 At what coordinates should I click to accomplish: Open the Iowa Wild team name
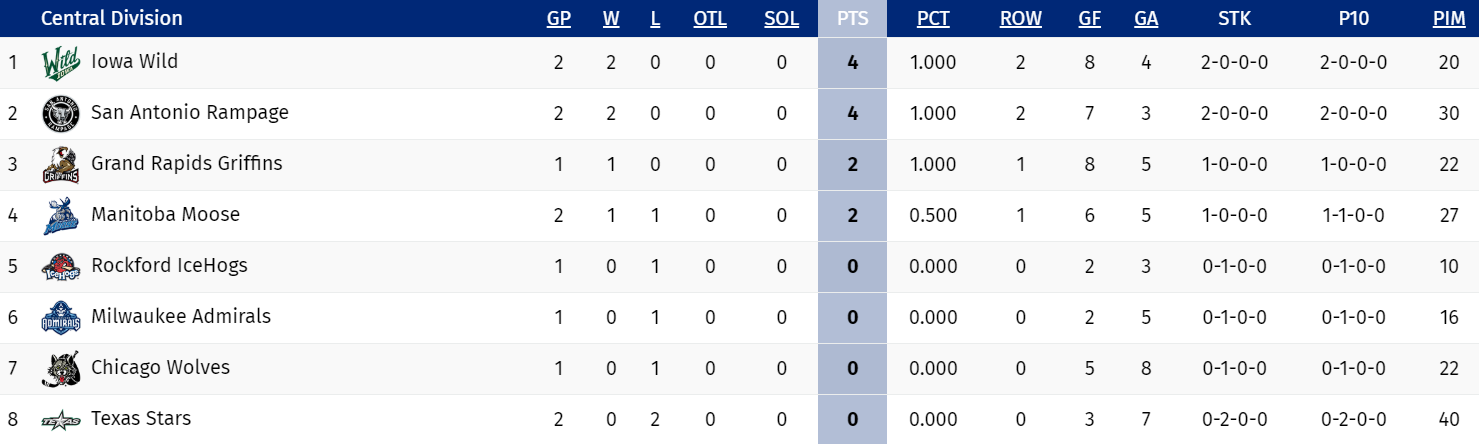[x=134, y=62]
